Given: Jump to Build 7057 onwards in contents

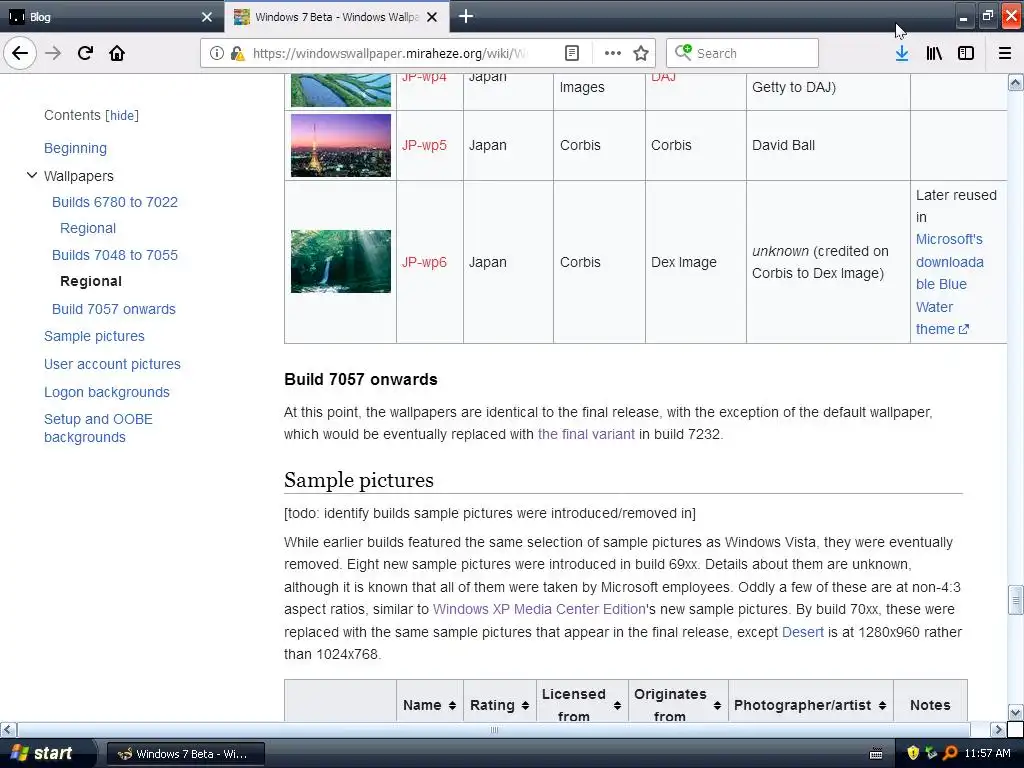Looking at the screenshot, I should point(114,309).
